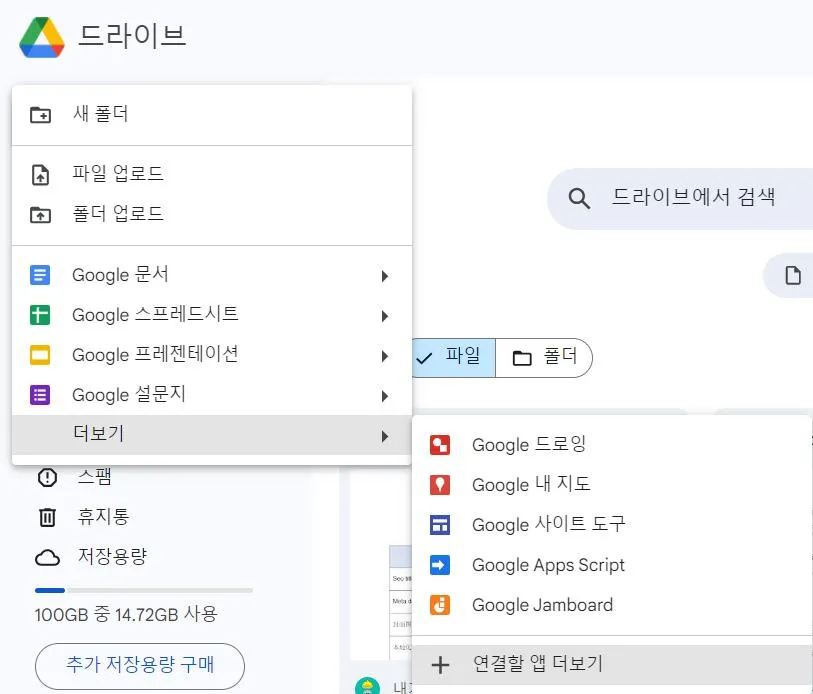Switch to the 폴더 view toggle

tap(544, 358)
